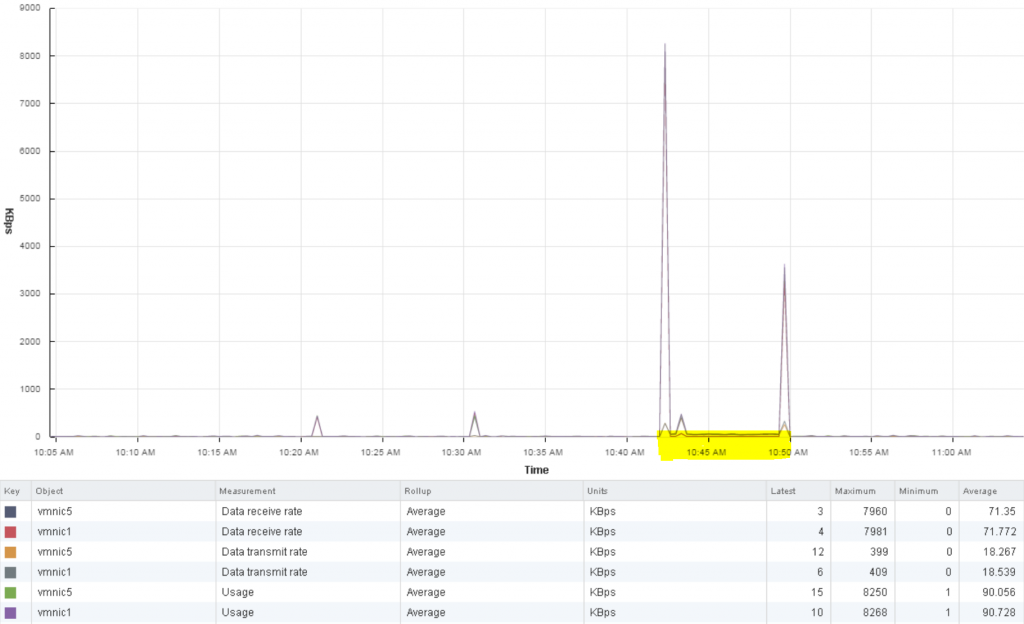This screenshot has width=1024, height=624.
Task: Click the average value 90.056
Action: pyautogui.click(x=999, y=593)
